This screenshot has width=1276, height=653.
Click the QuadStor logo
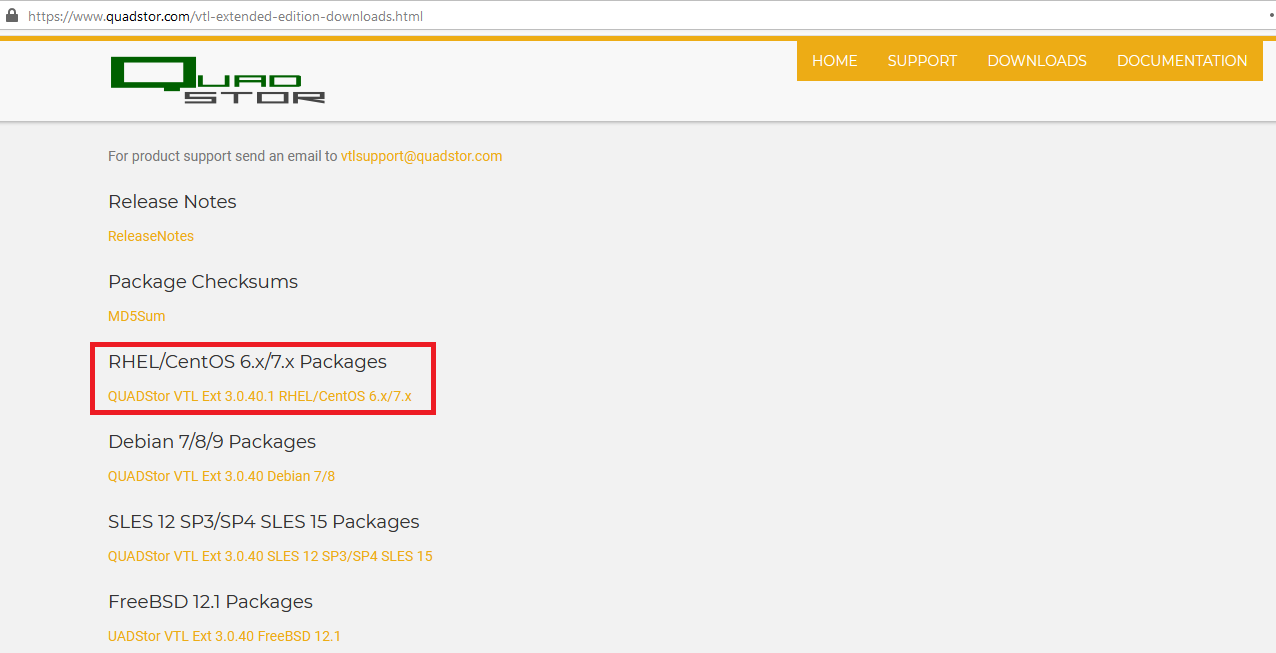tap(218, 80)
